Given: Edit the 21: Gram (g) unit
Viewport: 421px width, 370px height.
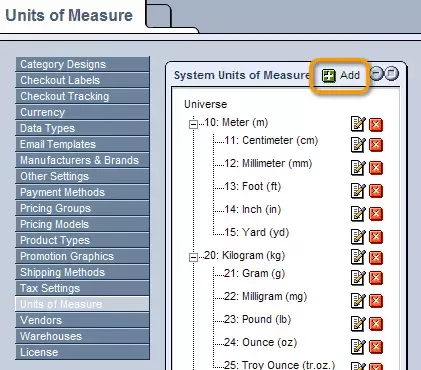Looking at the screenshot, I should tap(358, 277).
